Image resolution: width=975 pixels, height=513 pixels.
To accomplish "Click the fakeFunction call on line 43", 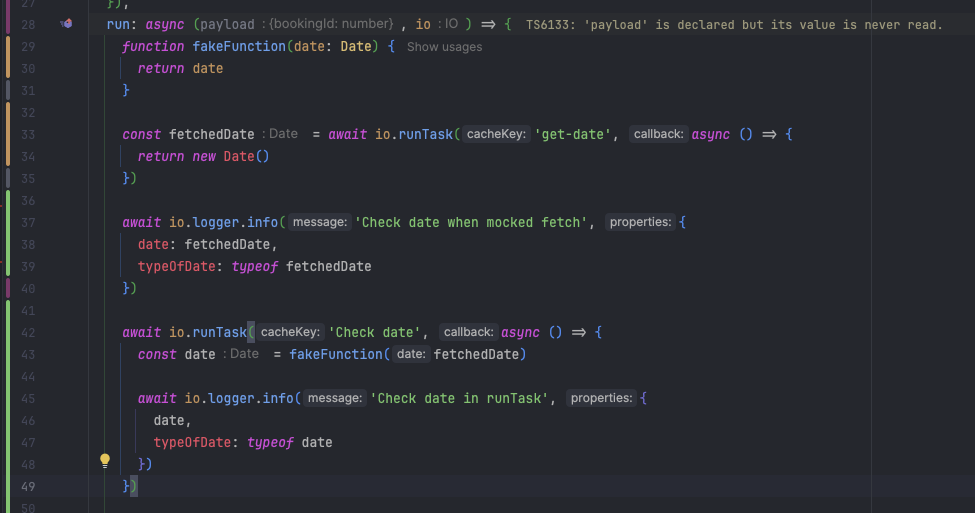I will pyautogui.click(x=336, y=354).
